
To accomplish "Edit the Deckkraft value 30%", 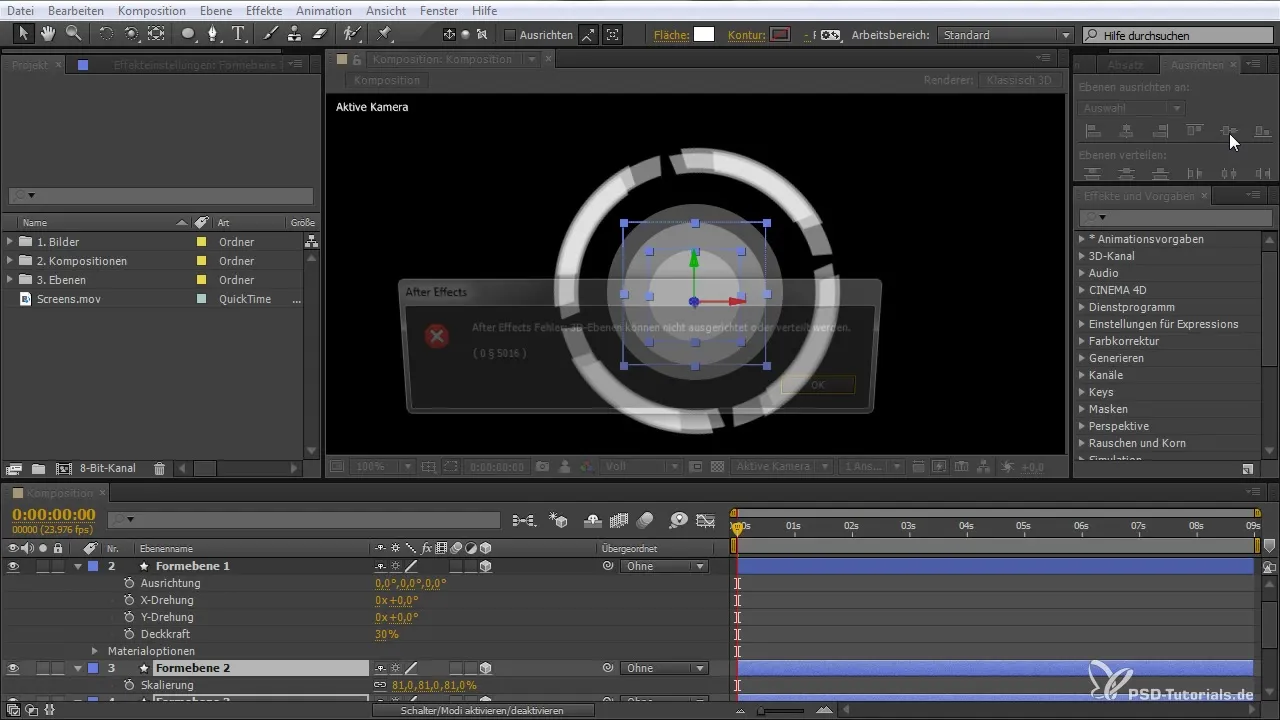I will tap(387, 634).
